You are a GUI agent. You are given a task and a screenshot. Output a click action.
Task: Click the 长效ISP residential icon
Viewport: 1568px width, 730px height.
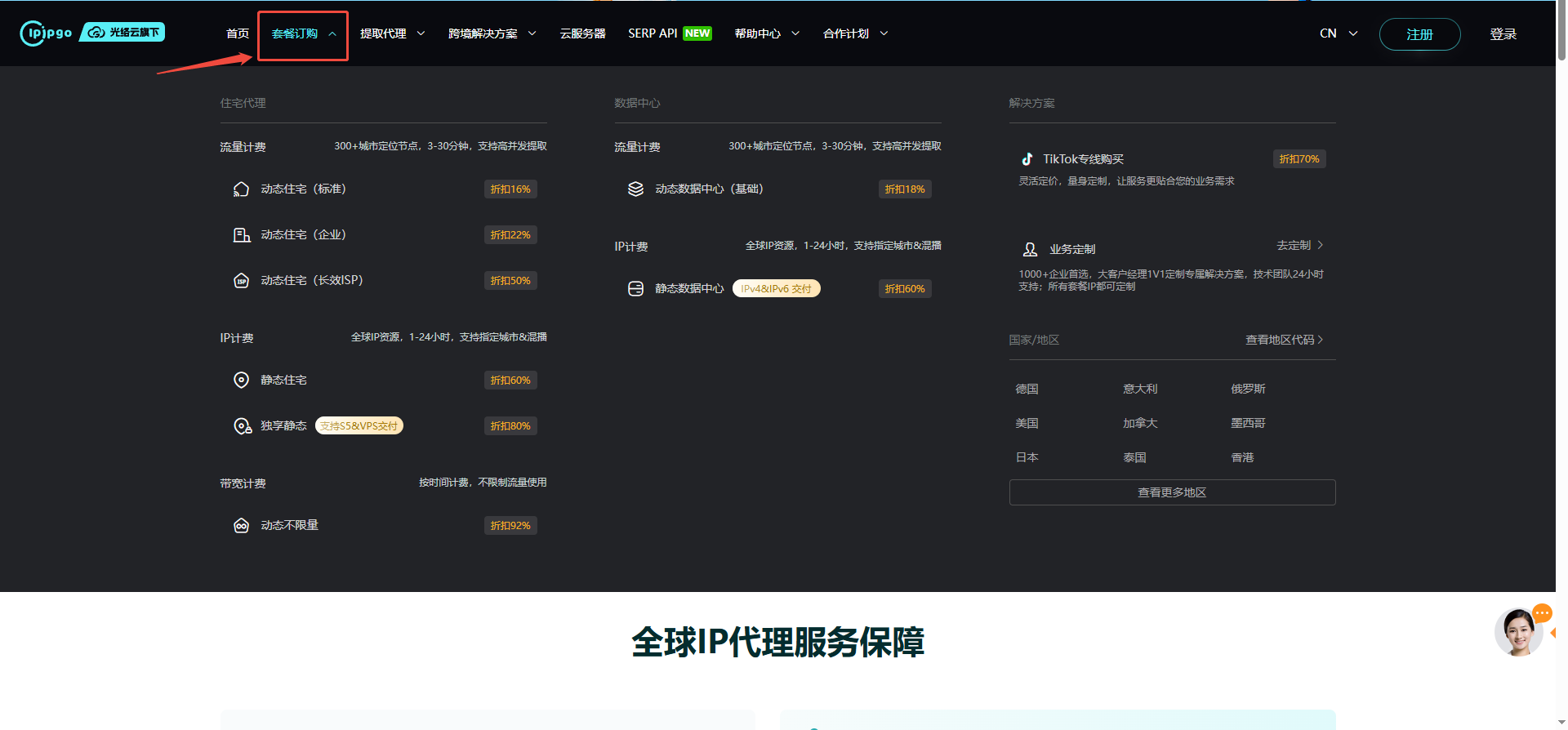(x=241, y=281)
